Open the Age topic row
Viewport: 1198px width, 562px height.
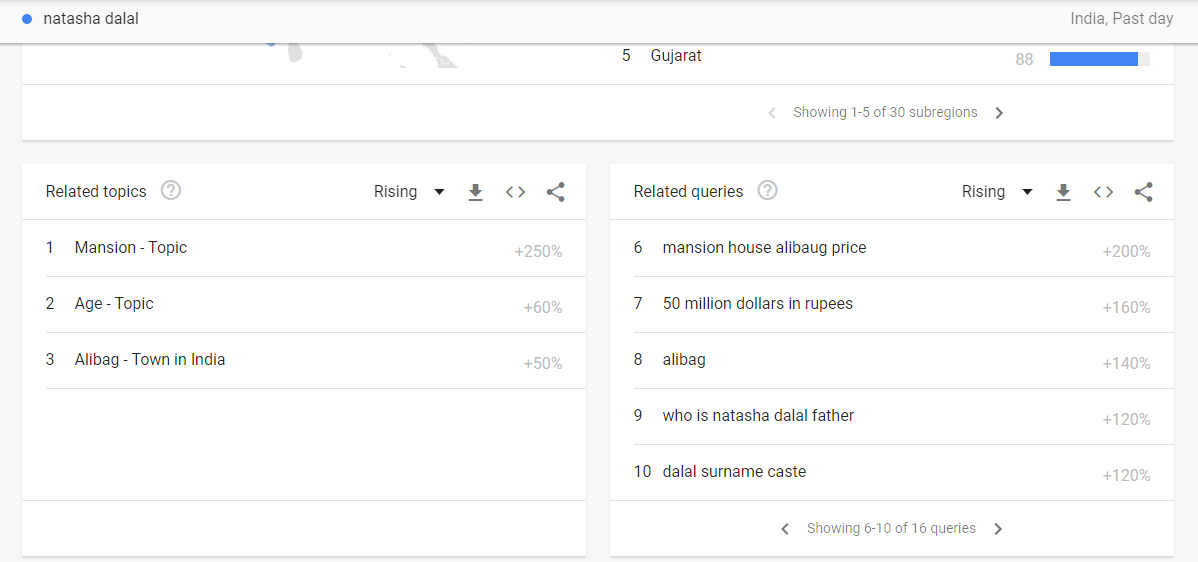point(114,304)
